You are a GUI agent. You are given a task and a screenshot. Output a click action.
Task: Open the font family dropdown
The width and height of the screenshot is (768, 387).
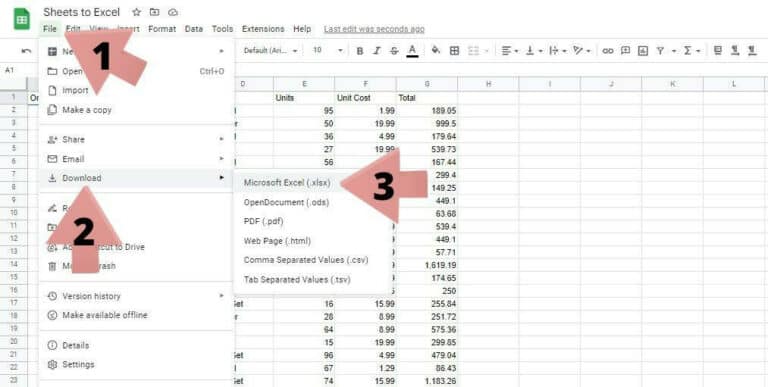pyautogui.click(x=271, y=51)
